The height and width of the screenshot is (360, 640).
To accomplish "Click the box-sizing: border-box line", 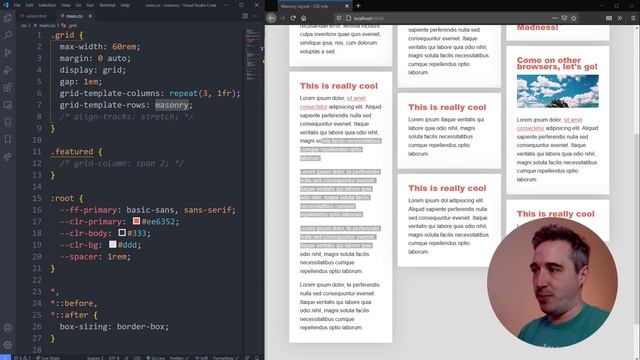I will pos(114,327).
